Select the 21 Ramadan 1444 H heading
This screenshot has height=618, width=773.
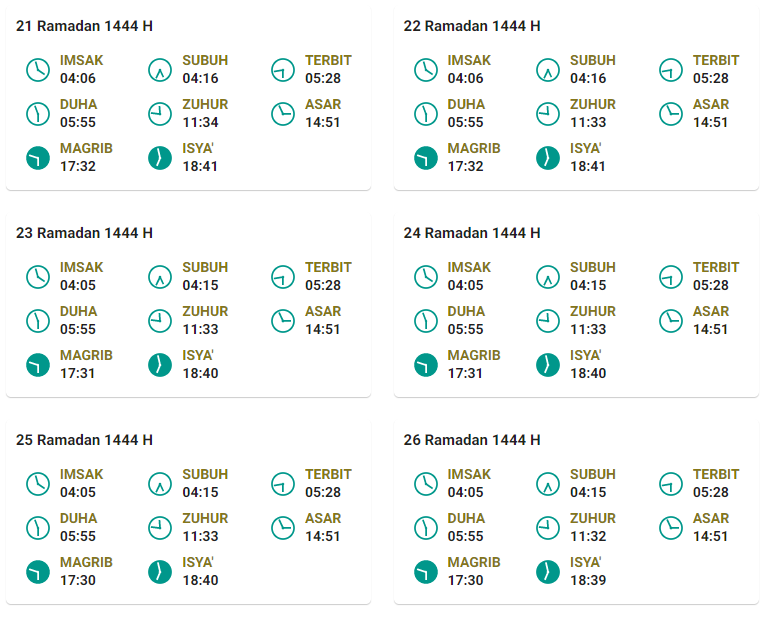[x=84, y=26]
